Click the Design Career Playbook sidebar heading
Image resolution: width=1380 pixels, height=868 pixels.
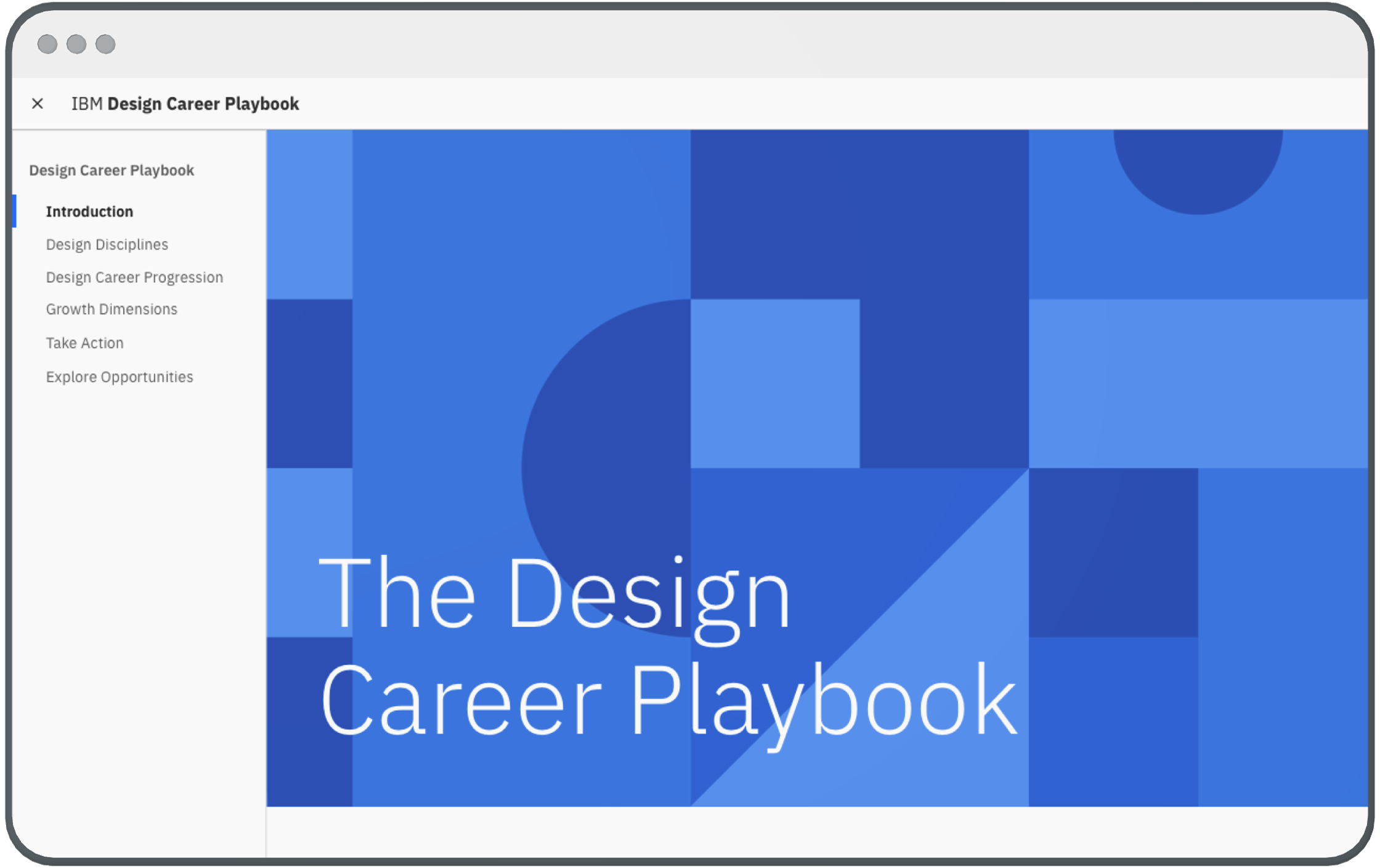(112, 170)
